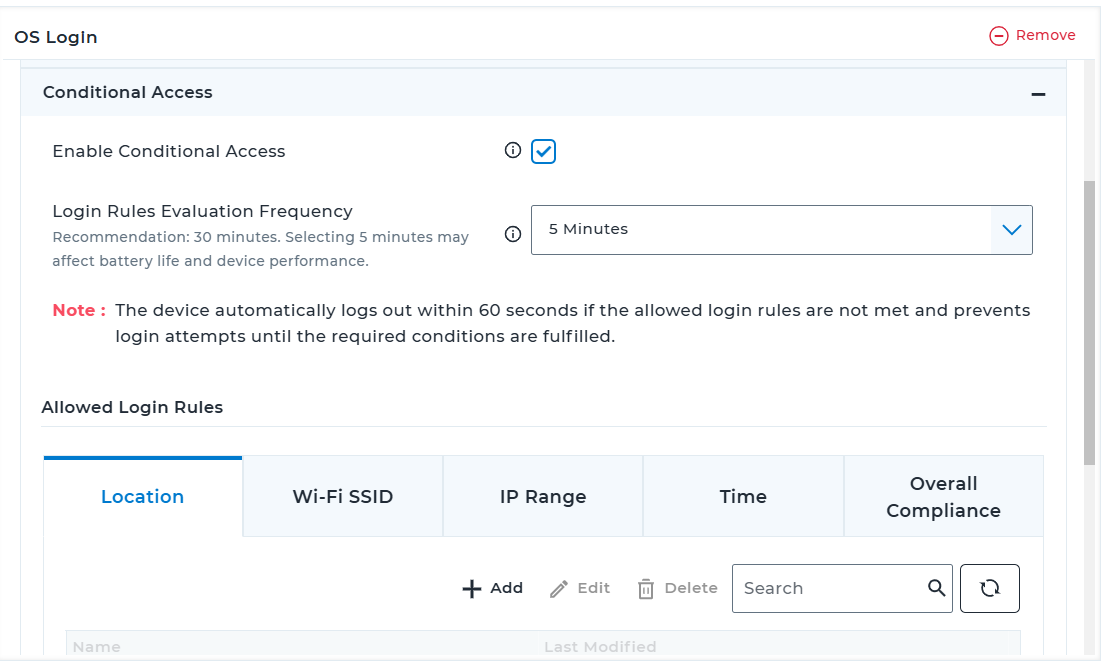Go to the Time tab
The width and height of the screenshot is (1112, 672).
click(743, 497)
